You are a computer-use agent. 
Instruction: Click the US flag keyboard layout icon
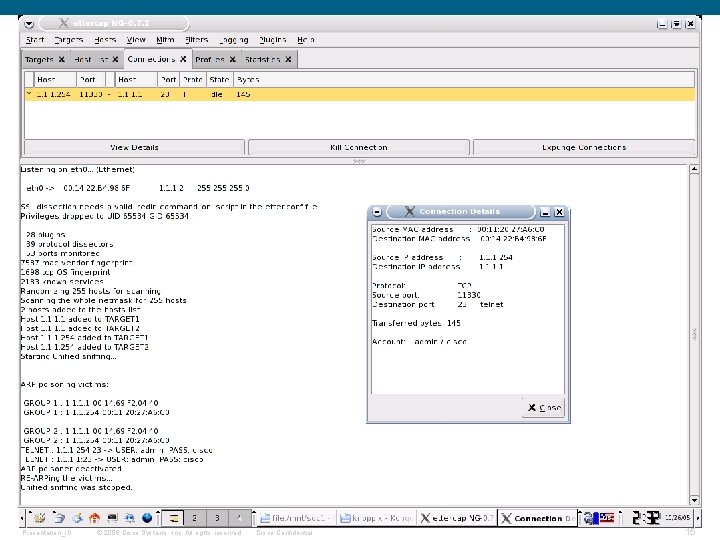click(x=607, y=518)
